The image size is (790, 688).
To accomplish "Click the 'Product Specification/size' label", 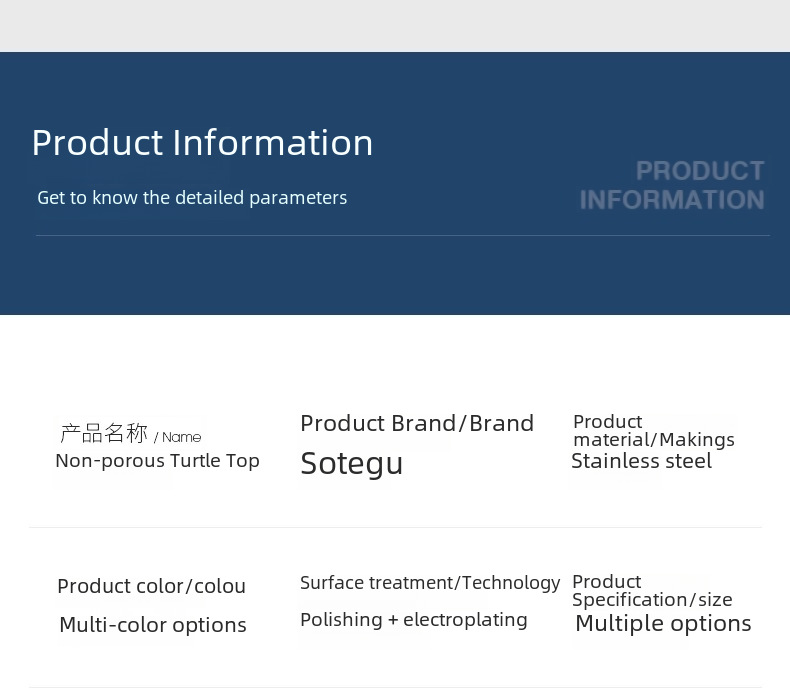I will click(652, 590).
